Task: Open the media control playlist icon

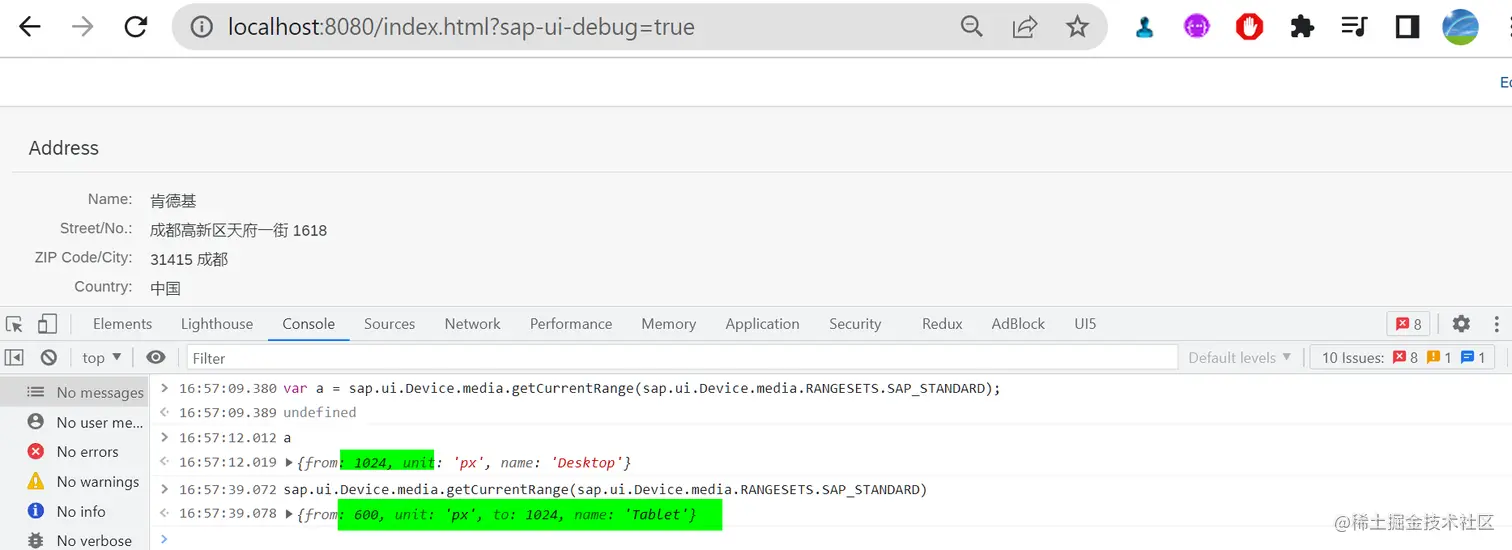Action: tap(1355, 27)
